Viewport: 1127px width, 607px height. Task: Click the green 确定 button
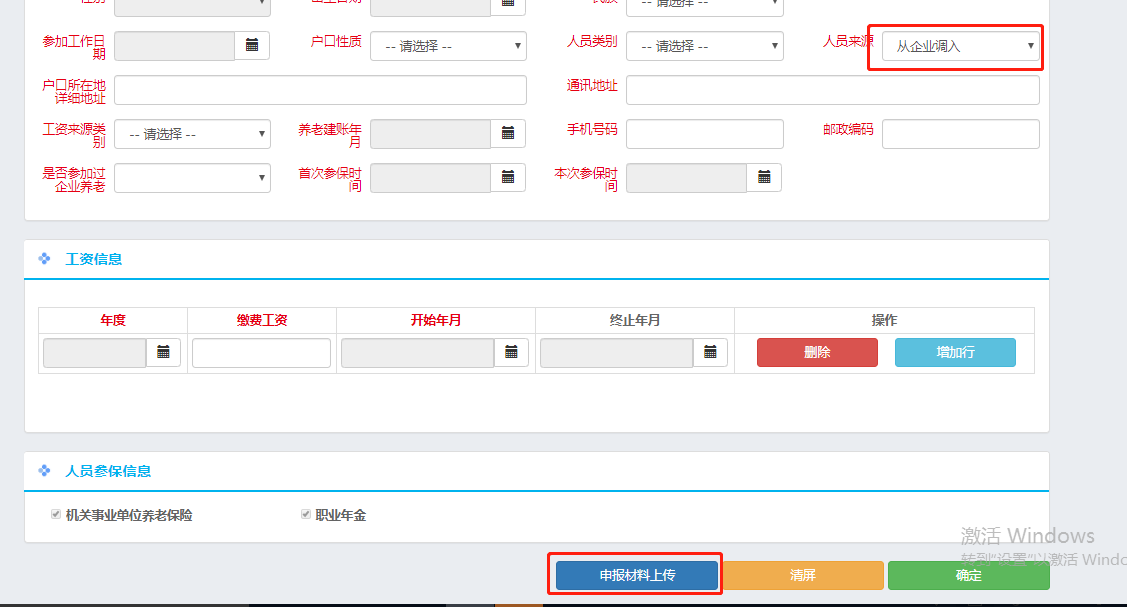[x=968, y=575]
